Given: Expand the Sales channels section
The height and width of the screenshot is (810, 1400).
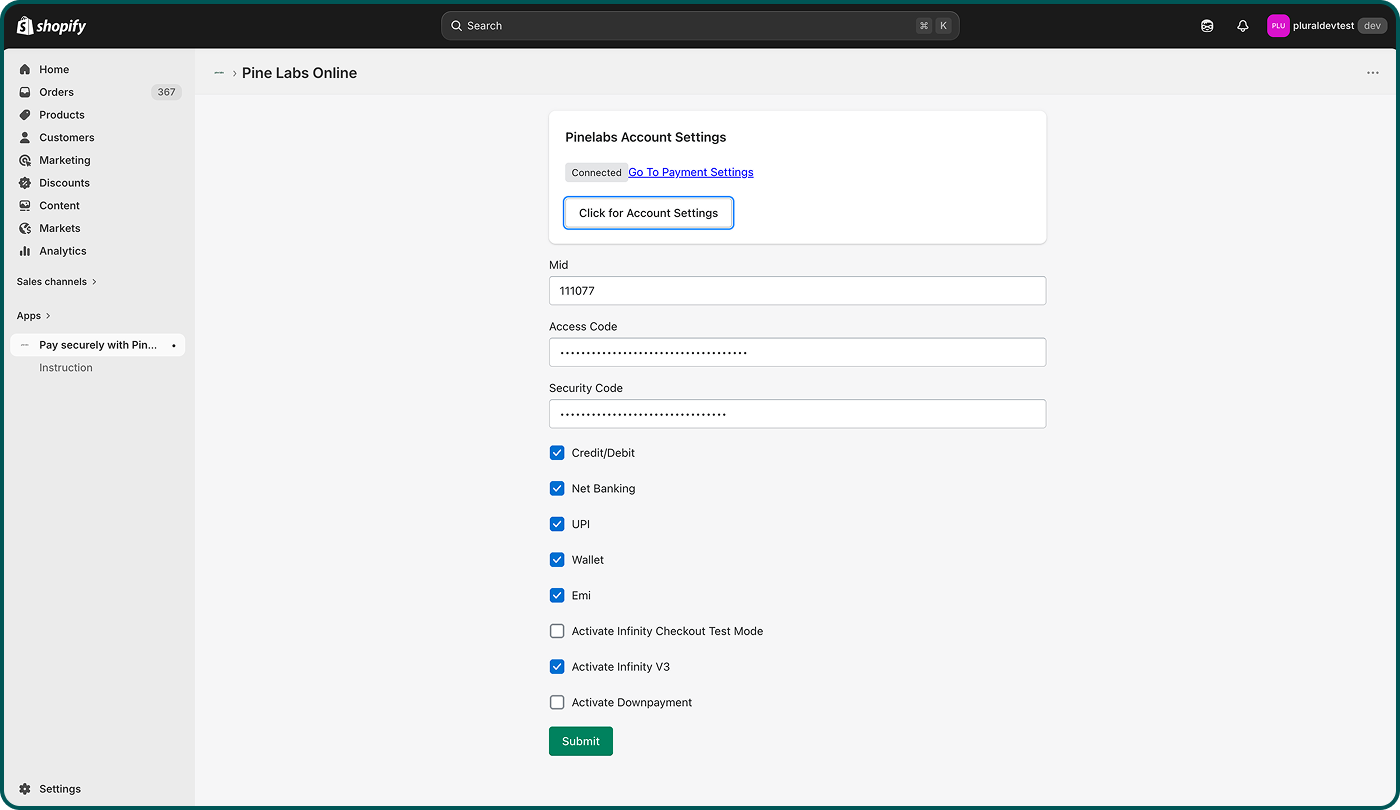Looking at the screenshot, I should coord(57,282).
